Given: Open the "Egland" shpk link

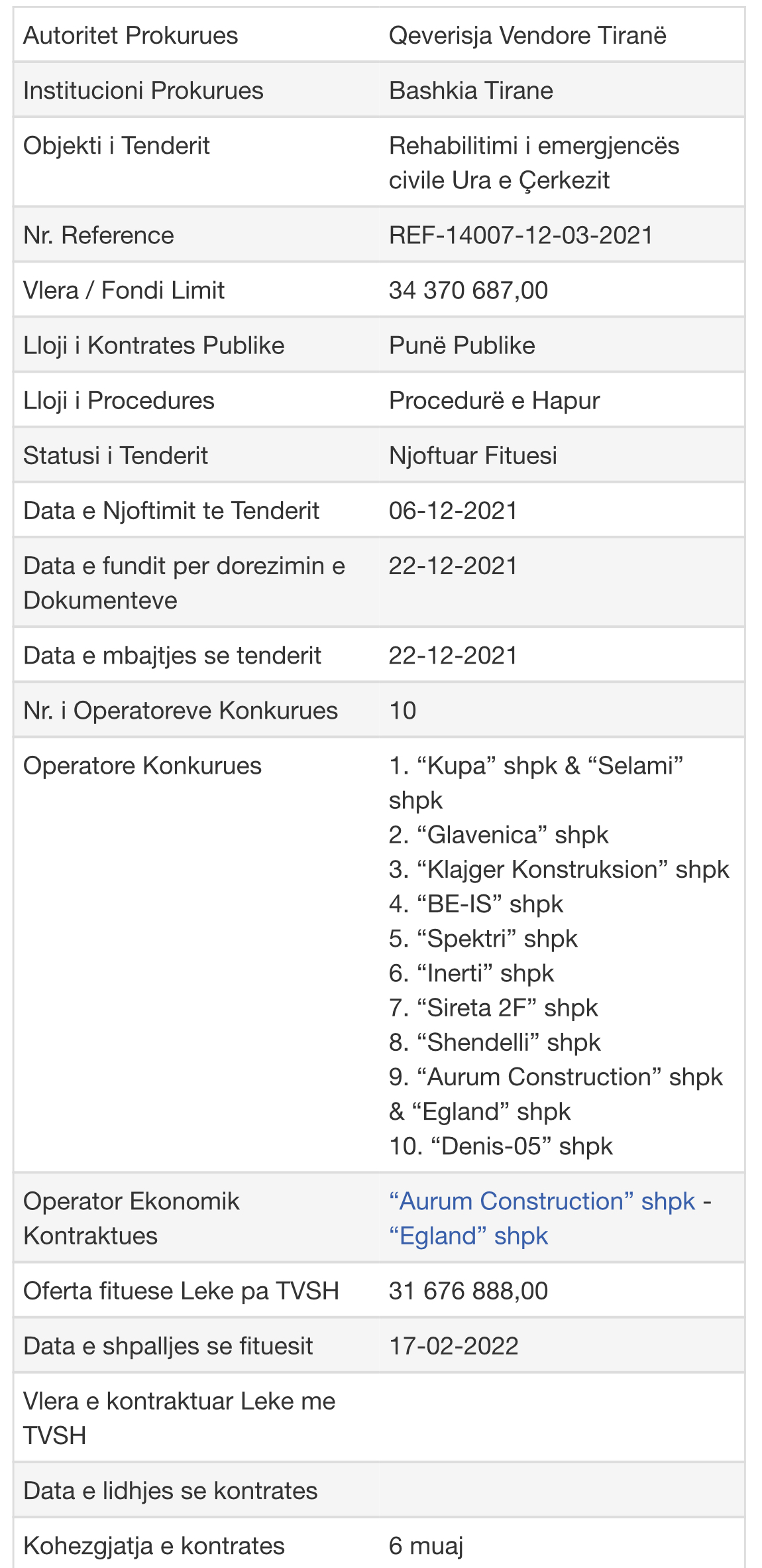Looking at the screenshot, I should [468, 1236].
